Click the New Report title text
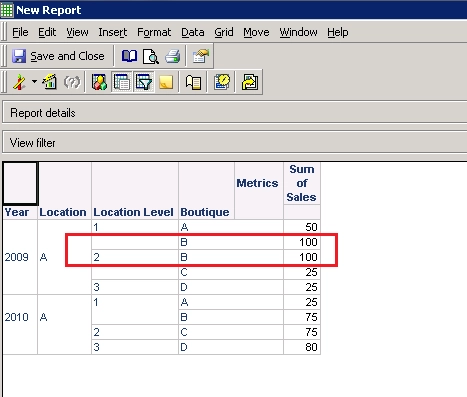467x397 pixels. pyautogui.click(x=49, y=10)
